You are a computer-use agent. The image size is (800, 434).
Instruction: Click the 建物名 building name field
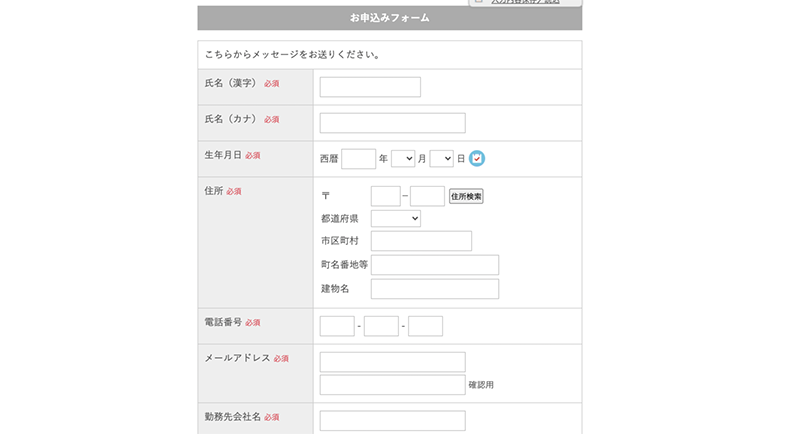click(434, 289)
